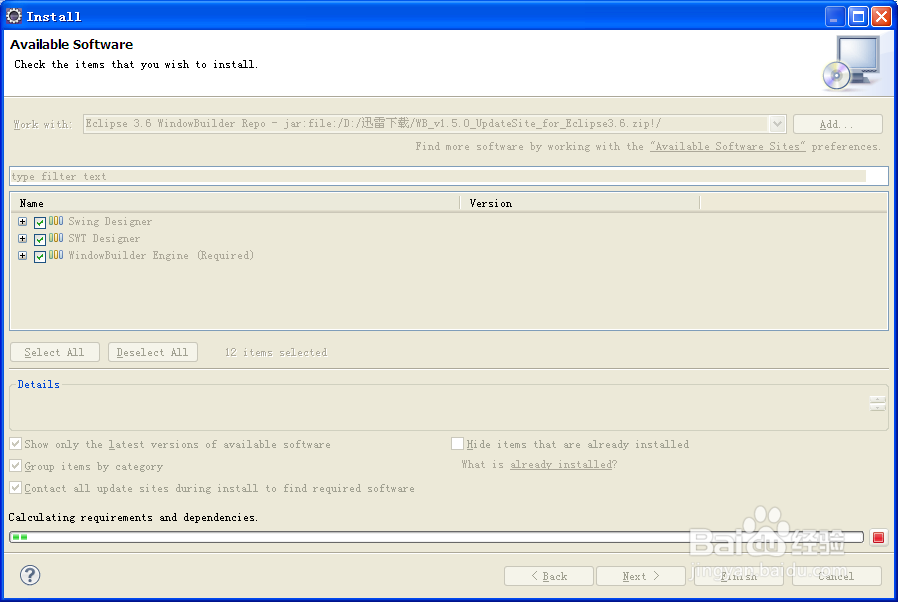Screen dimensions: 898x602
Task: Click the Version column header
Action: 580,203
